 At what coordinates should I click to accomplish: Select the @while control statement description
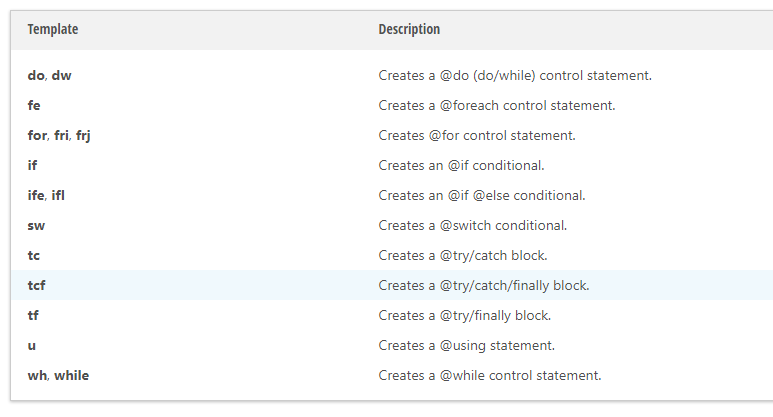(490, 376)
